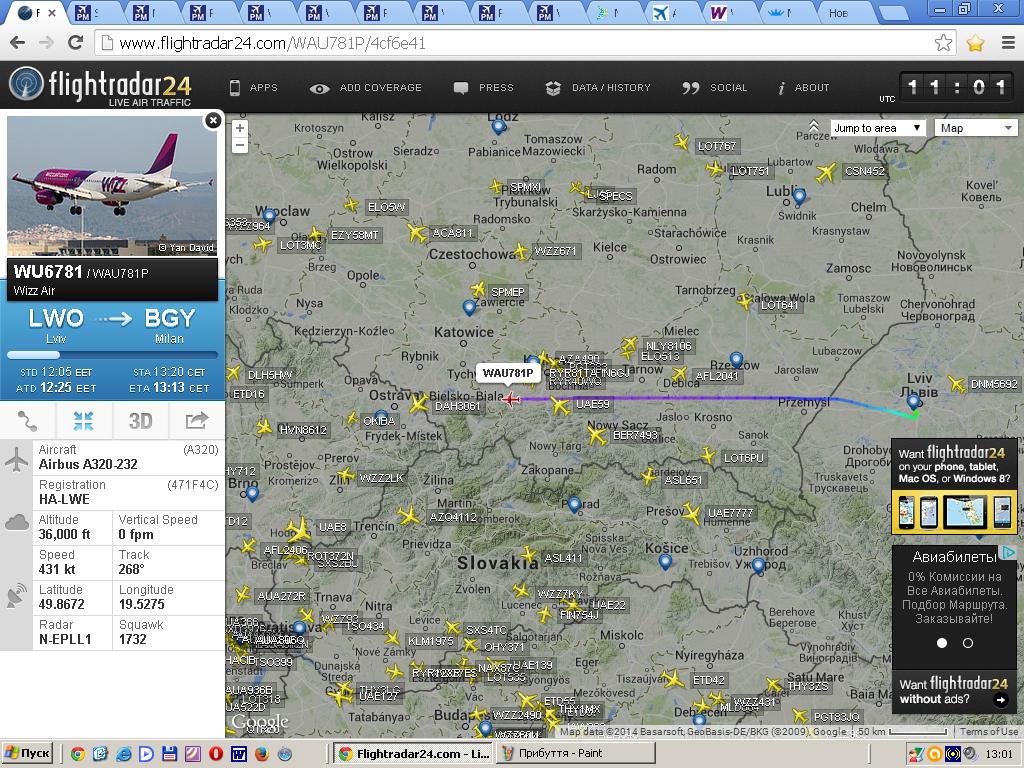Image resolution: width=1024 pixels, height=768 pixels.
Task: Click the red WAU781P plane icon
Action: (x=512, y=400)
